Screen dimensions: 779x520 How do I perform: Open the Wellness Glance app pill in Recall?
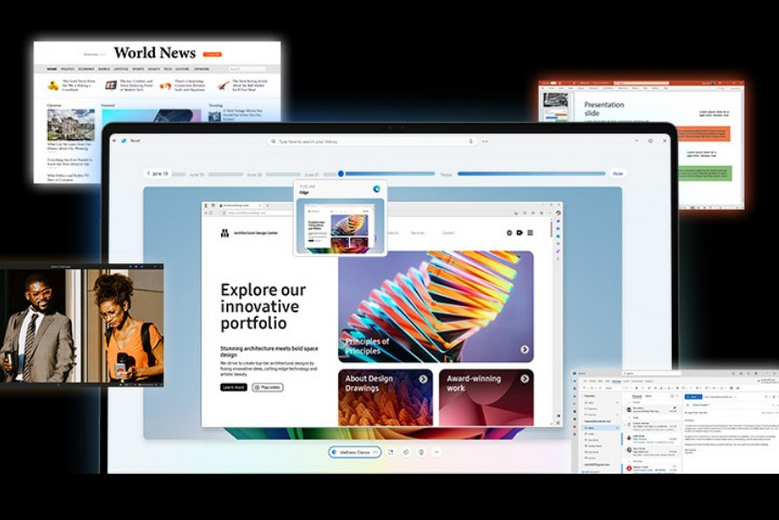pyautogui.click(x=355, y=452)
